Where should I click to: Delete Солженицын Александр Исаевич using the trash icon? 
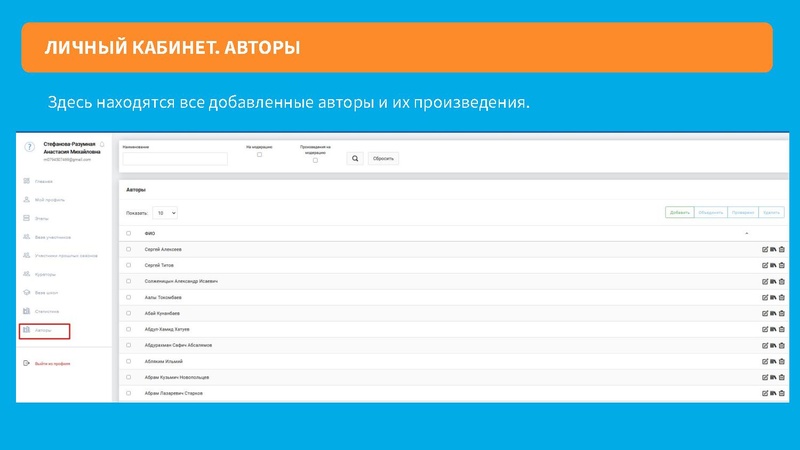pos(782,282)
